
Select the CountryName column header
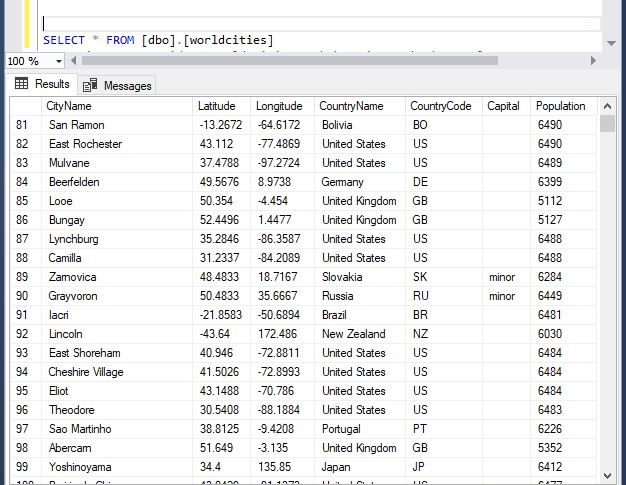pyautogui.click(x=350, y=106)
